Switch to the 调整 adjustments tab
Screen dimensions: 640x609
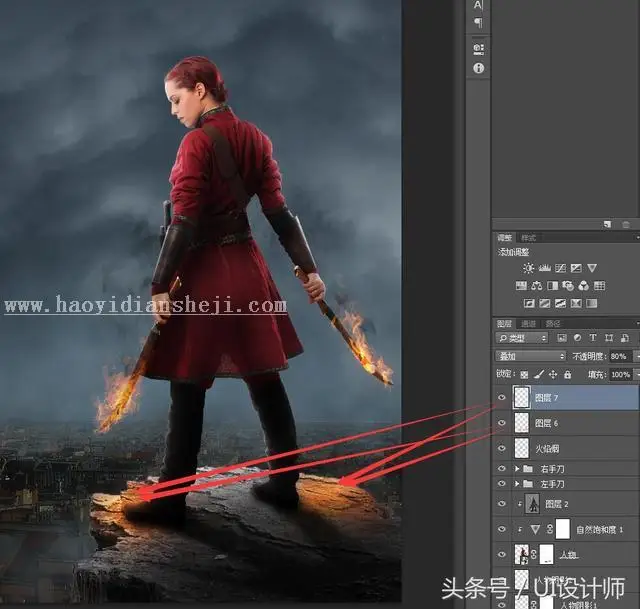click(x=504, y=238)
